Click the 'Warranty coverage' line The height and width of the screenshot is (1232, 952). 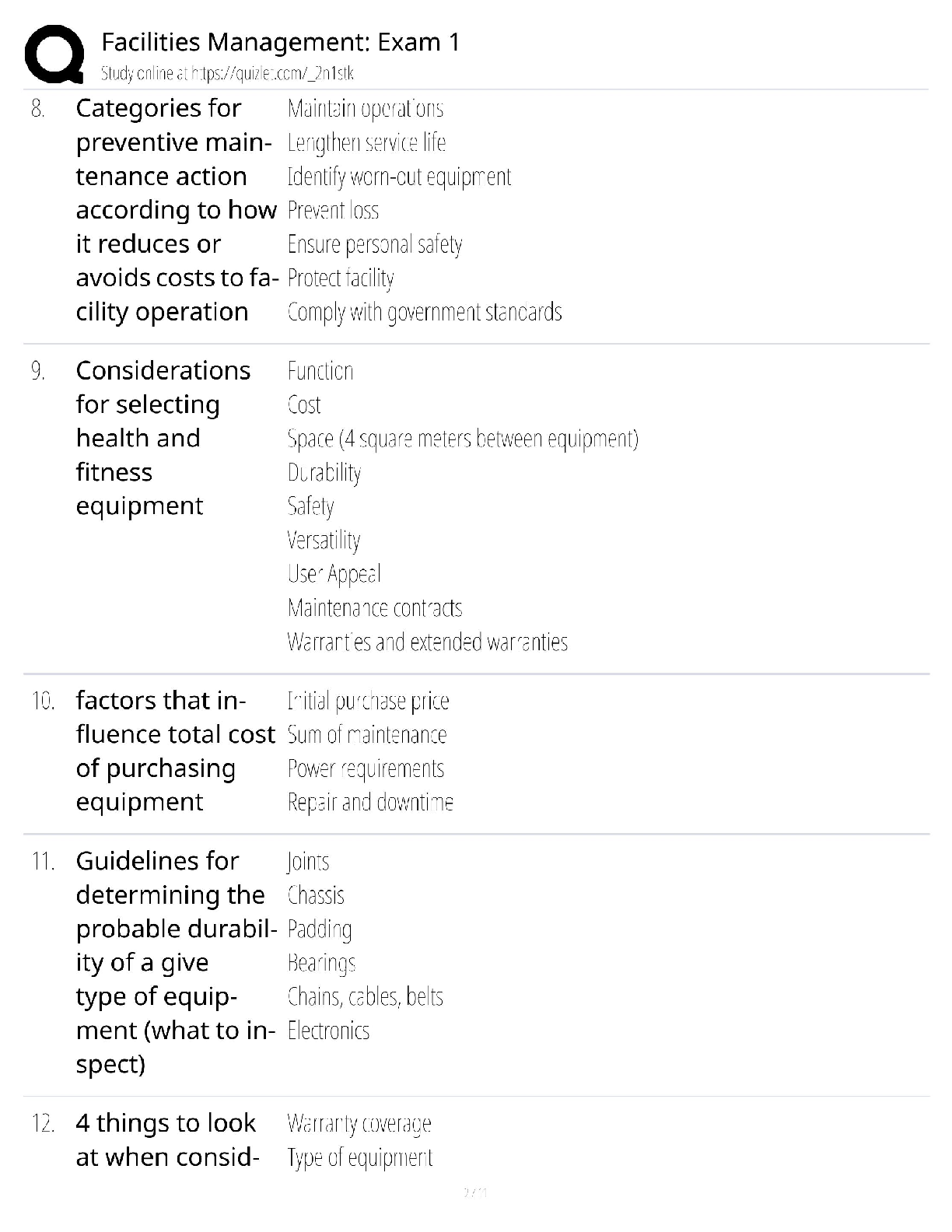click(359, 1124)
